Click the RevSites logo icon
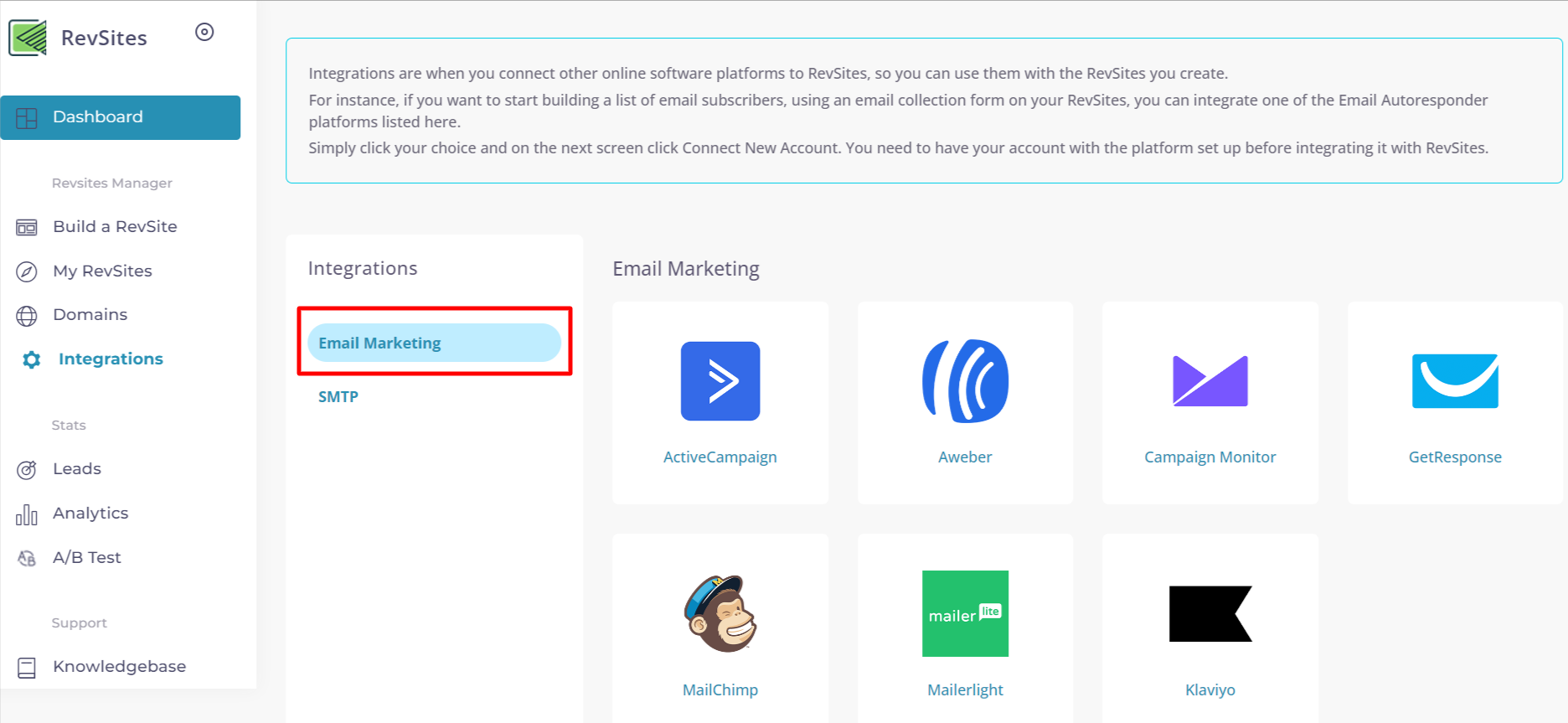The width and height of the screenshot is (1568, 723). 28,38
